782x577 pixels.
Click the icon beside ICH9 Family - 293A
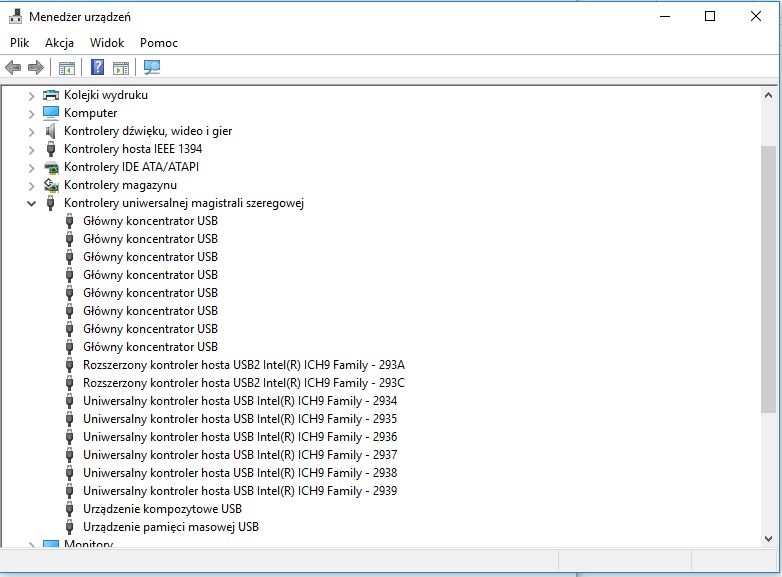[x=69, y=365]
